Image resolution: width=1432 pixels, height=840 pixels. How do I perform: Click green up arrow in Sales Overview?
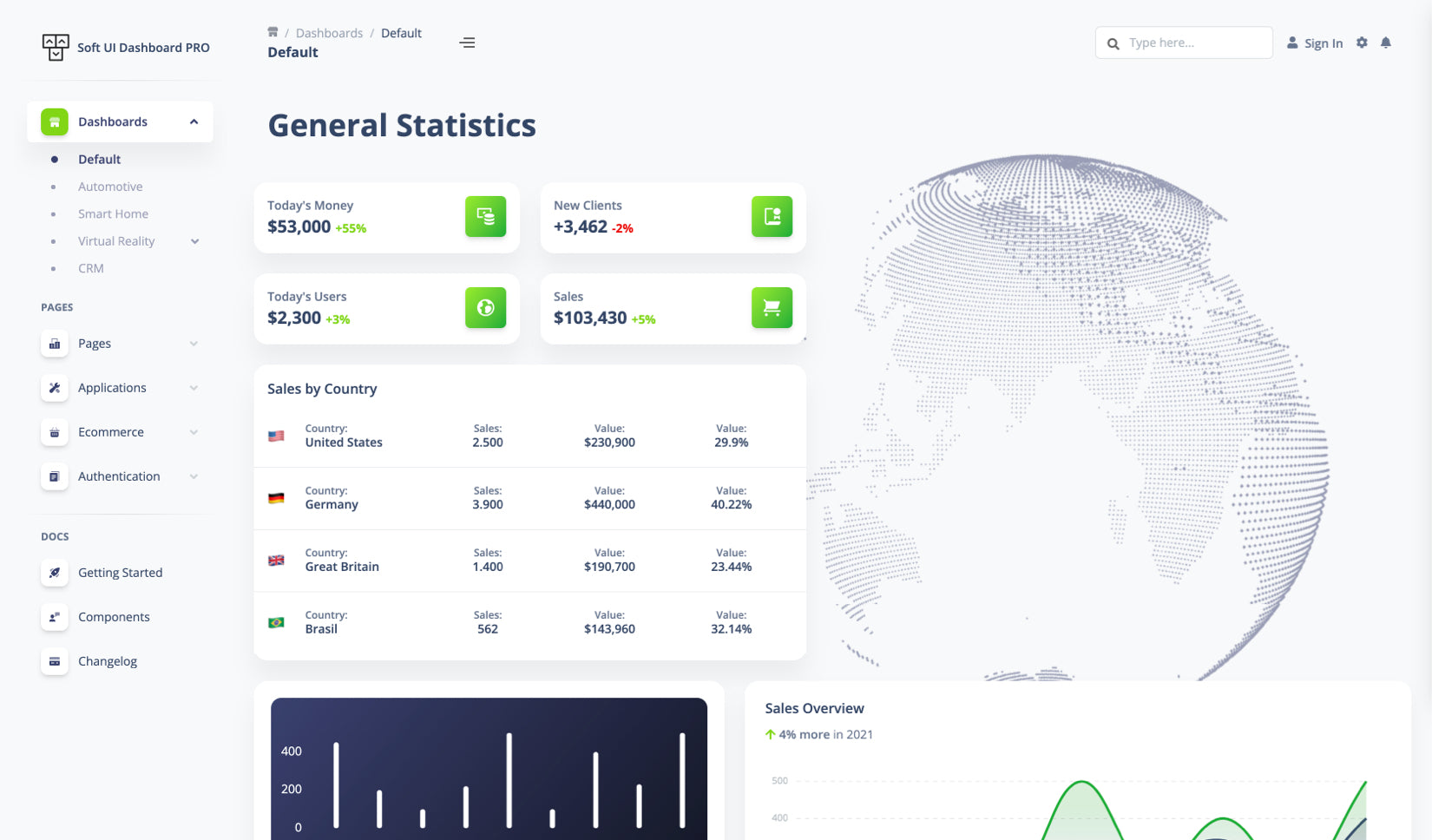770,734
